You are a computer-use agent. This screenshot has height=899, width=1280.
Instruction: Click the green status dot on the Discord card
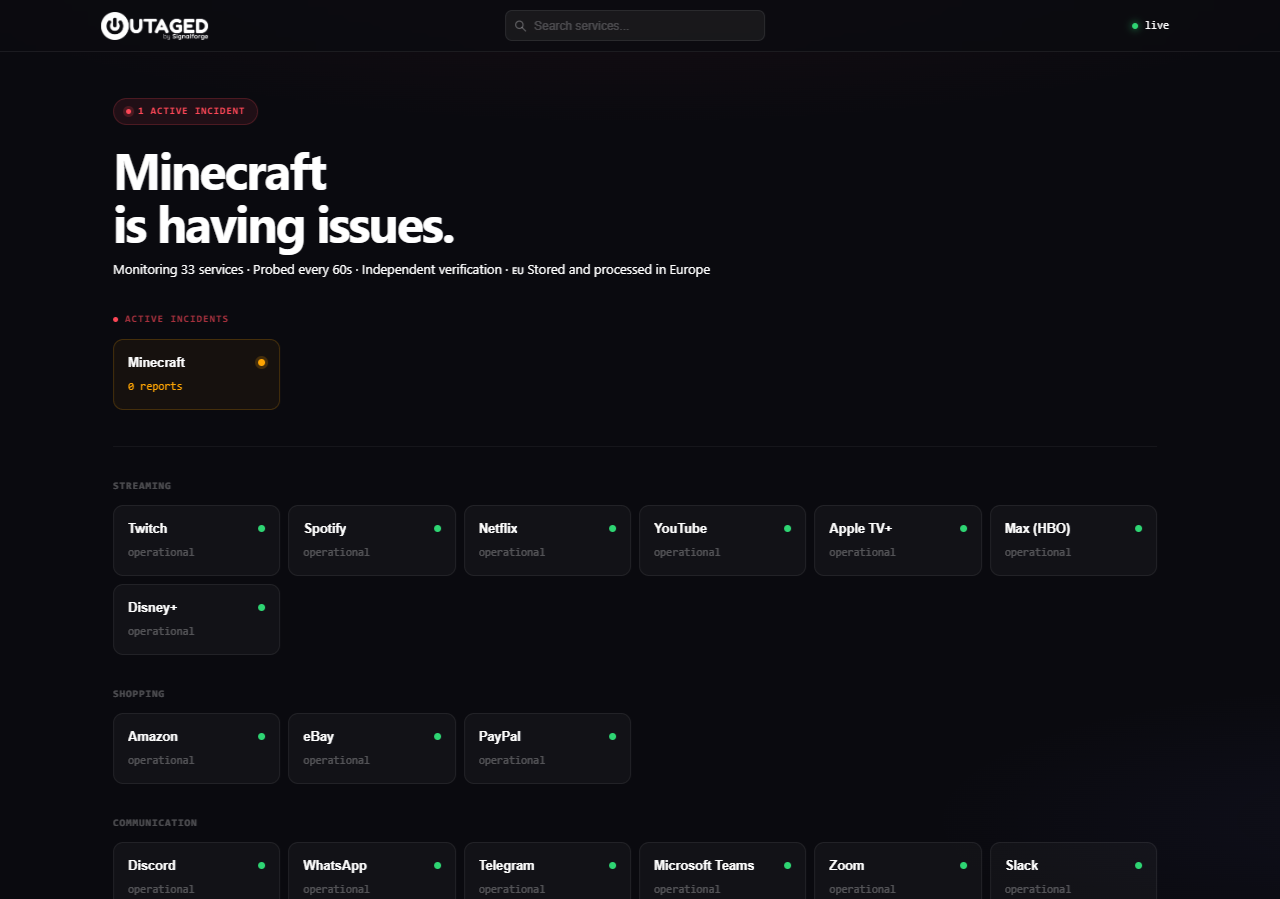coord(261,865)
